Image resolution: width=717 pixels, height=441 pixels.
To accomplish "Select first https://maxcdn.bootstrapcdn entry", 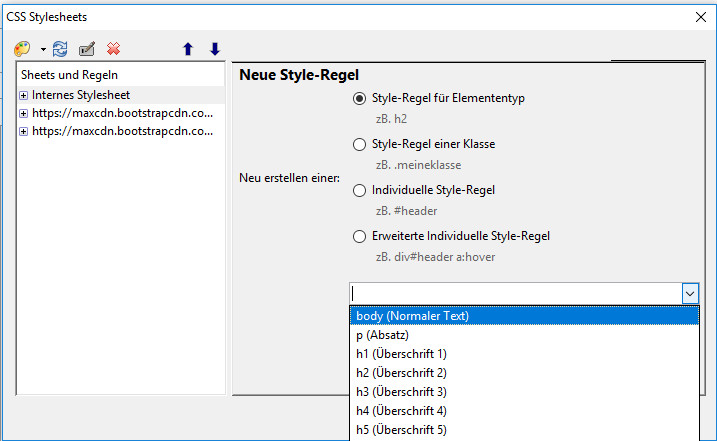I will click(122, 113).
